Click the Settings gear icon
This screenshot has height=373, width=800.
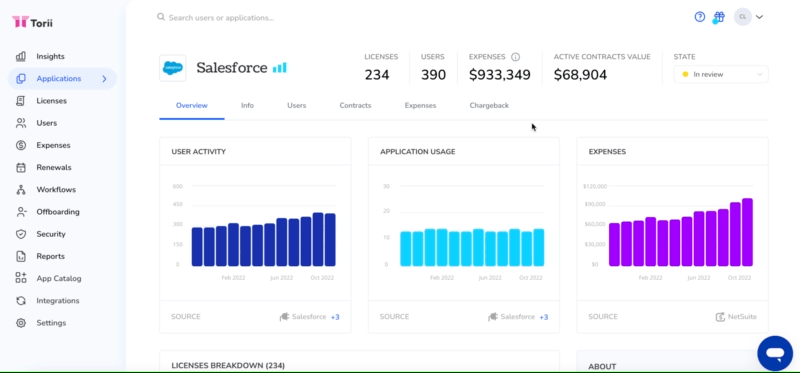coord(20,323)
